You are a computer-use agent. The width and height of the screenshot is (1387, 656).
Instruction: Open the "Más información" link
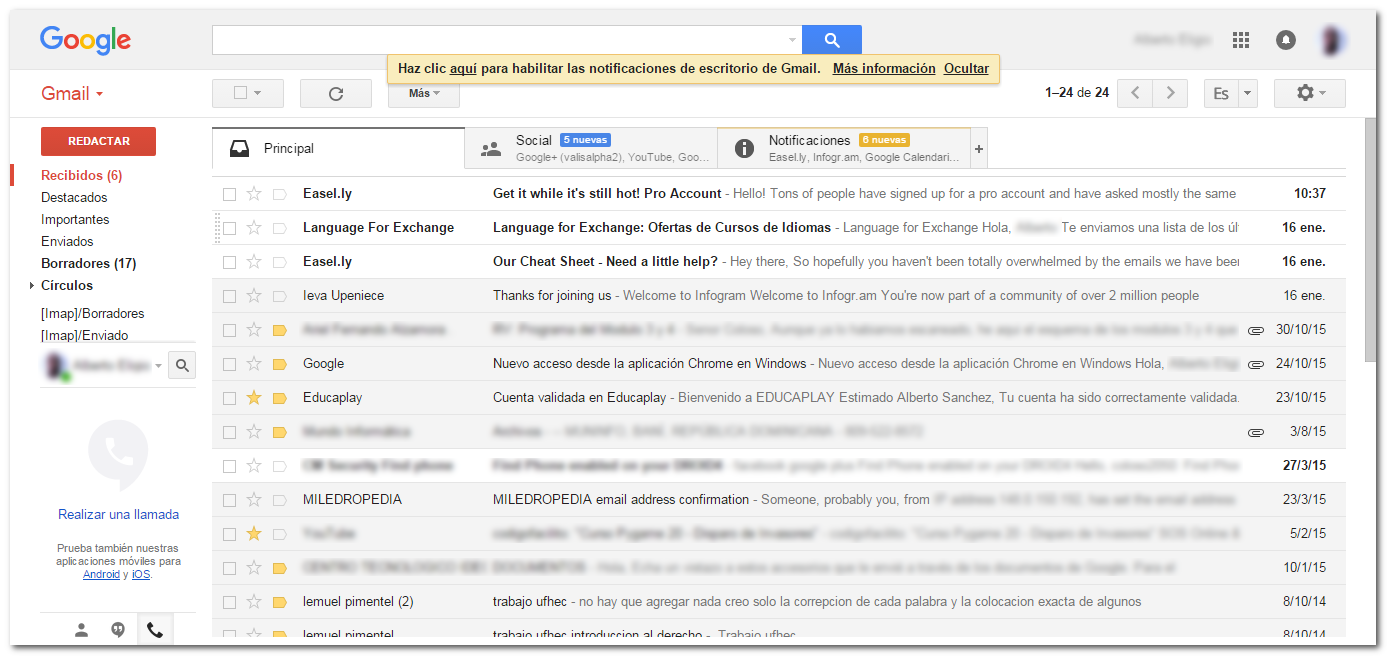click(x=884, y=68)
